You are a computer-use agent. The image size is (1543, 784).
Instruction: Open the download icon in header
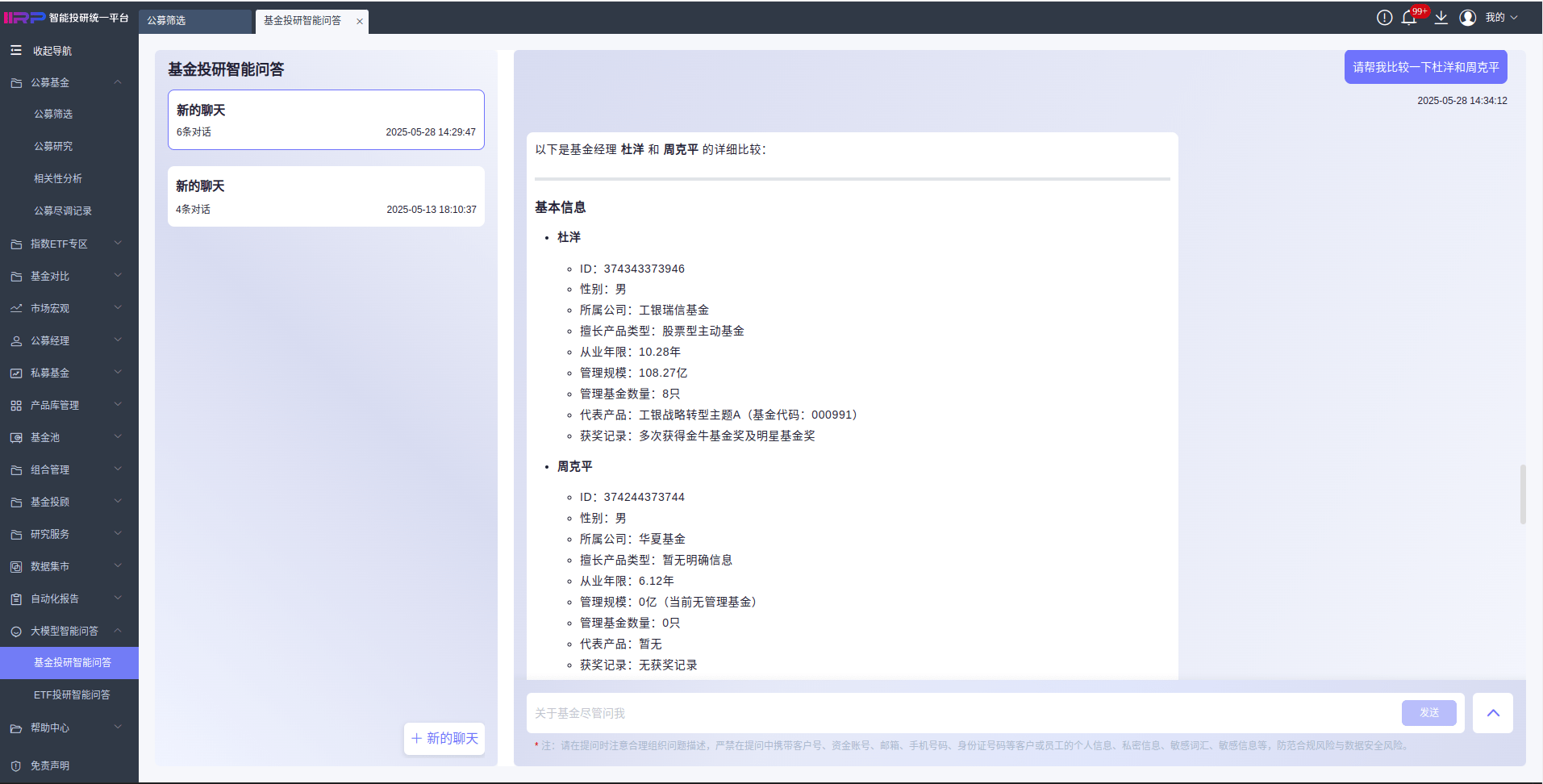click(x=1441, y=18)
